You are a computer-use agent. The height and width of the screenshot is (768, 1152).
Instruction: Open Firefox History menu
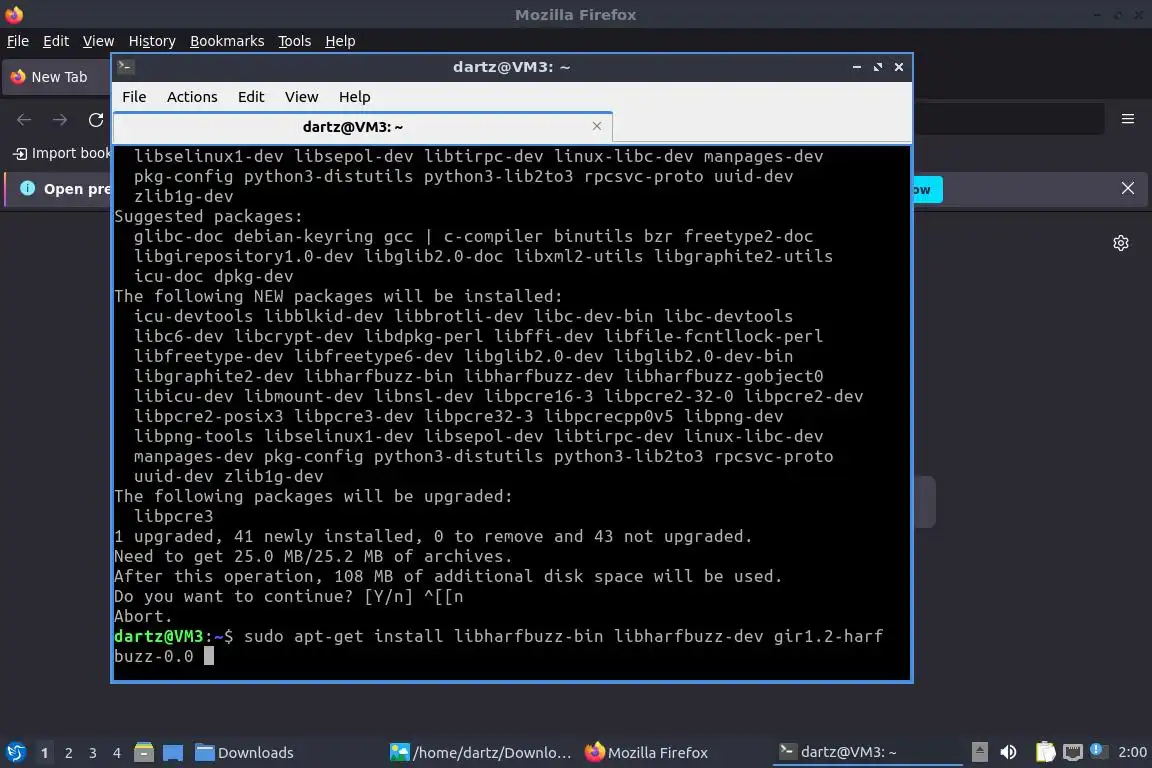(x=152, y=41)
